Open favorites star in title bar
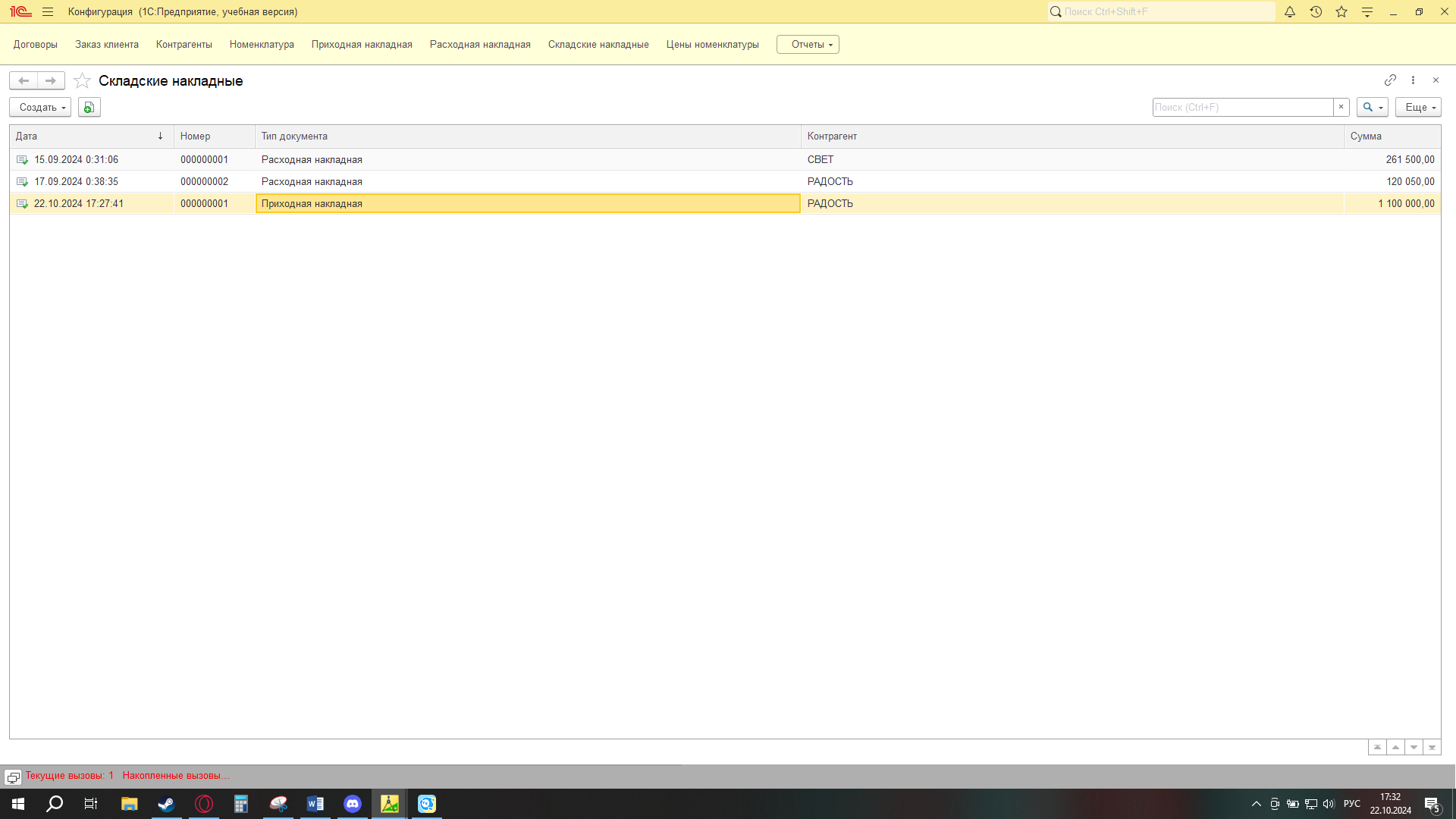The width and height of the screenshot is (1456, 819). click(x=1341, y=11)
